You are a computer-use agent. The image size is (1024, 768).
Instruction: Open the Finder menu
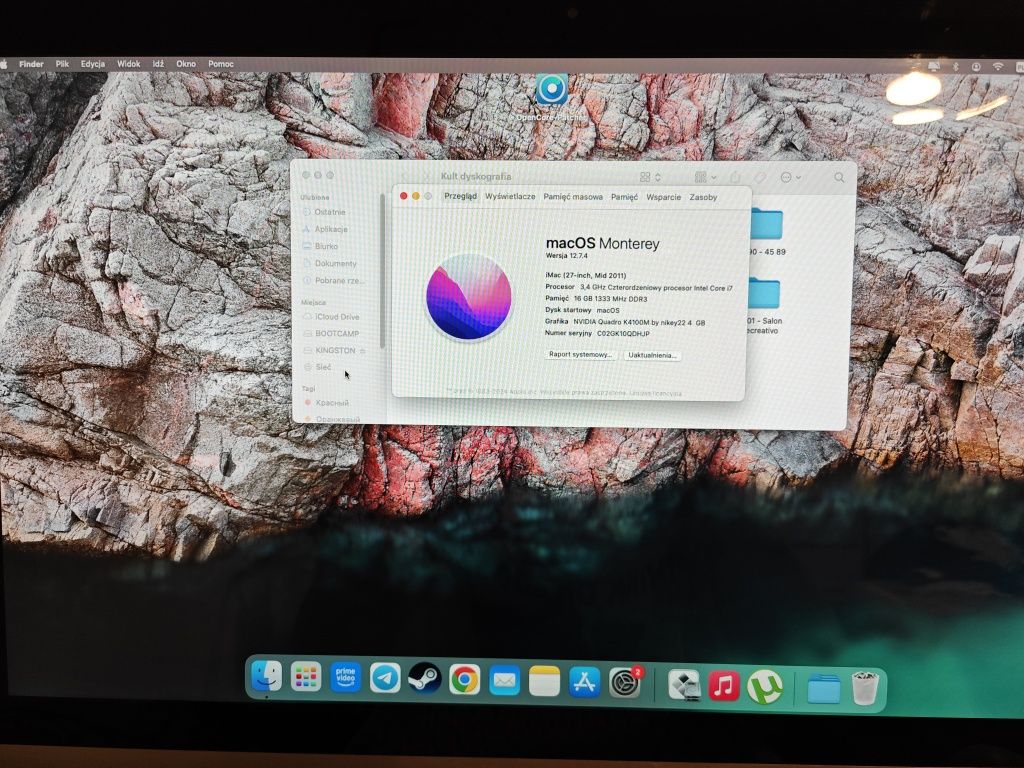31,64
